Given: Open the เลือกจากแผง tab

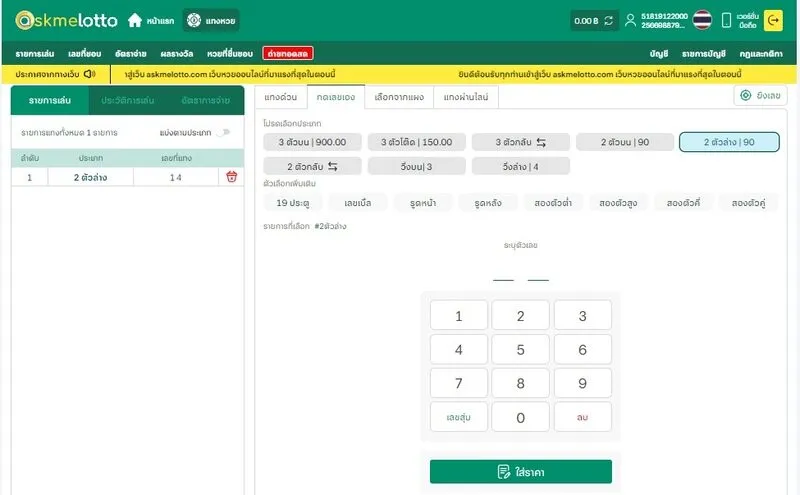Looking at the screenshot, I should pos(398,97).
